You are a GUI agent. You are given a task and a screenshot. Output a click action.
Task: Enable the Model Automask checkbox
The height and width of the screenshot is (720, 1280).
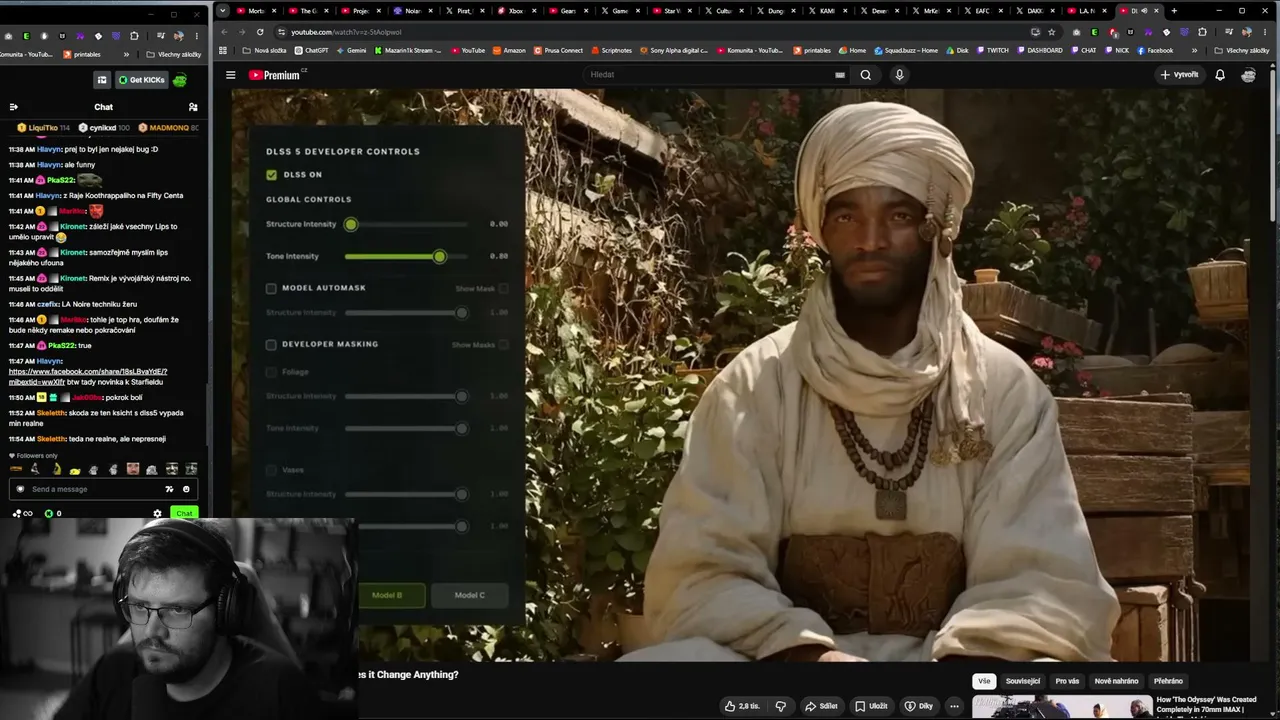[x=271, y=288]
